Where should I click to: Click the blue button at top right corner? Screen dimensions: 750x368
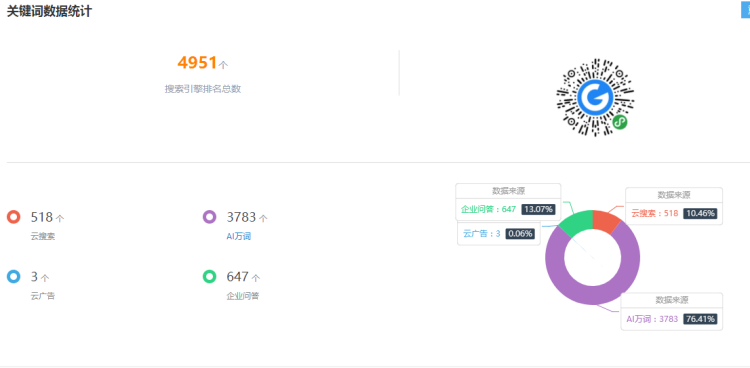(745, 9)
